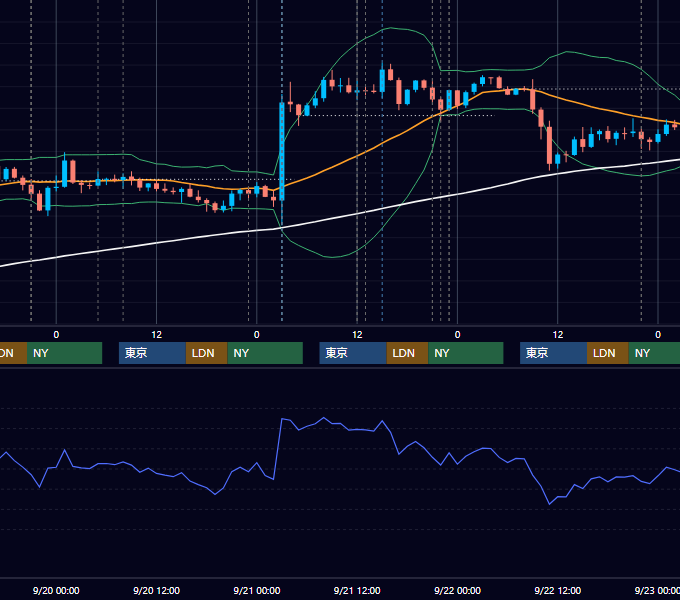Screen dimensions: 680x600
Task: Click the 東京 session block on 9/22
Action: coord(553,353)
